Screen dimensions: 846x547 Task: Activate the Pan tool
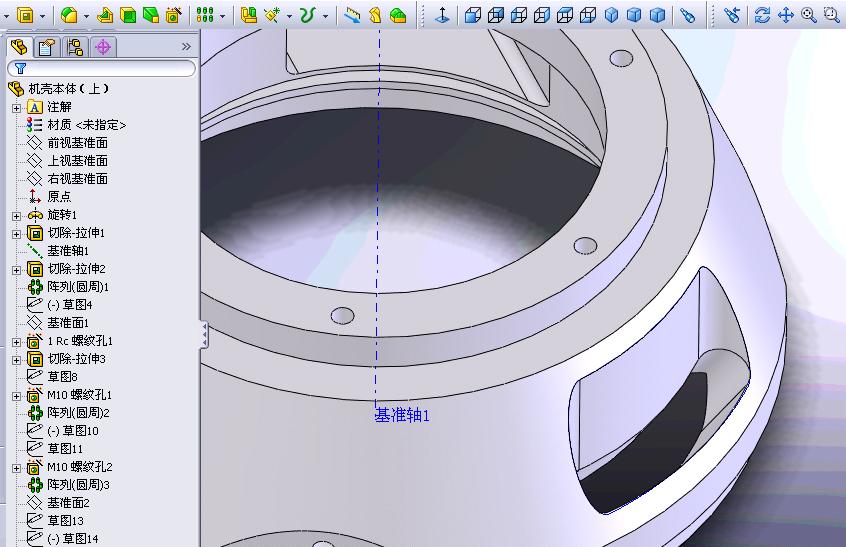[786, 15]
